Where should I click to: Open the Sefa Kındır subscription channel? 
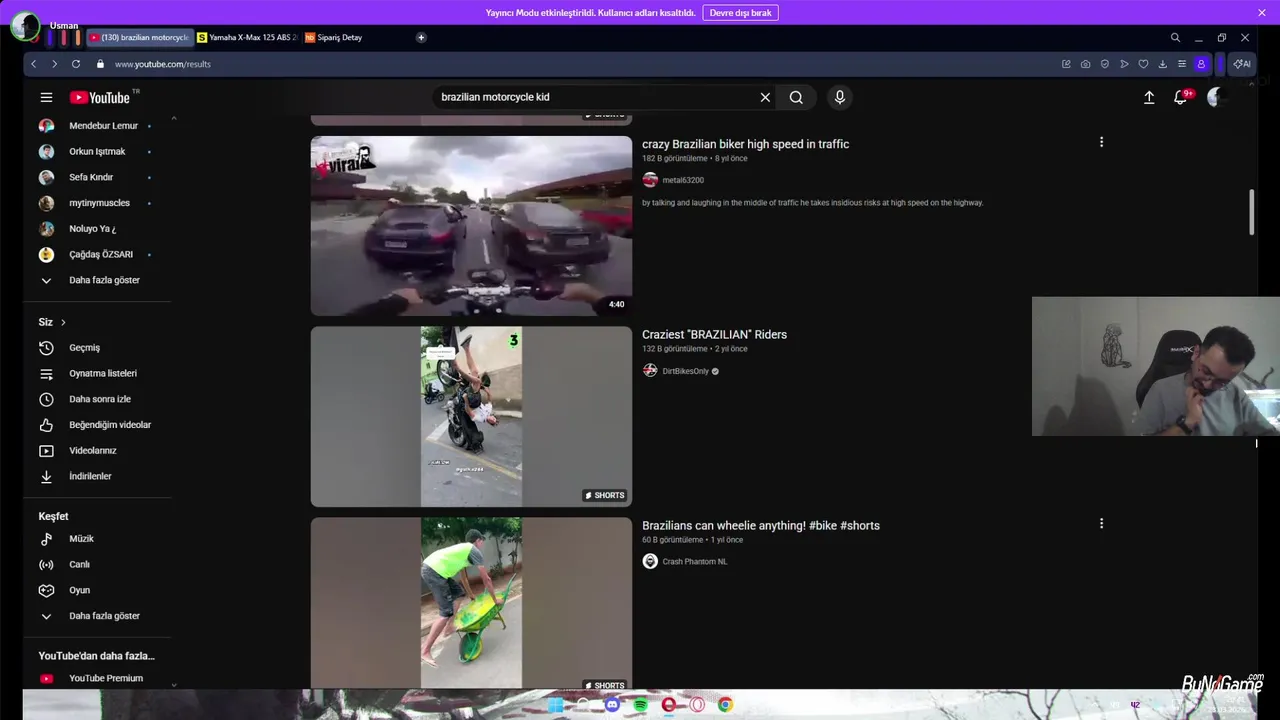pos(91,177)
